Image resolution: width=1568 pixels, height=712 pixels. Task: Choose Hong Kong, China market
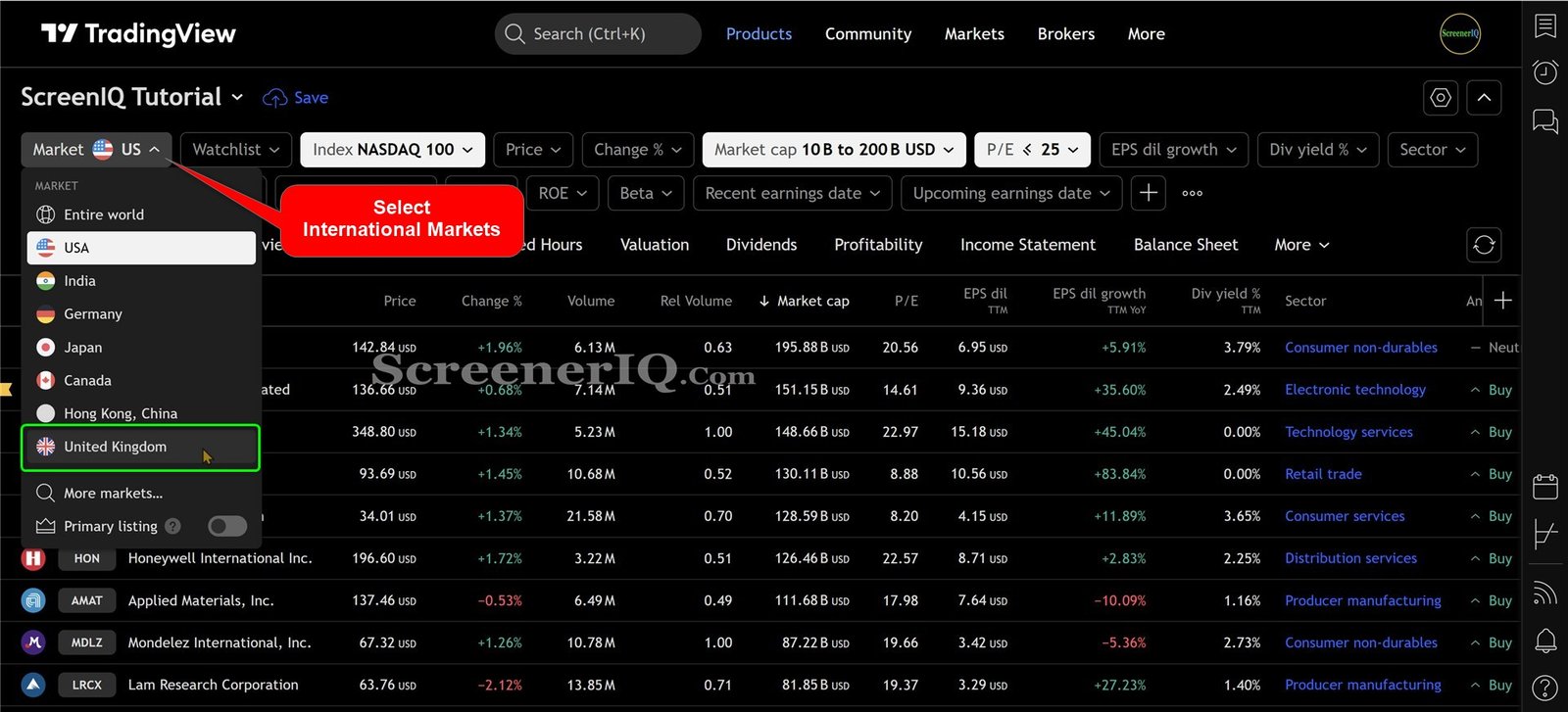[x=141, y=413]
